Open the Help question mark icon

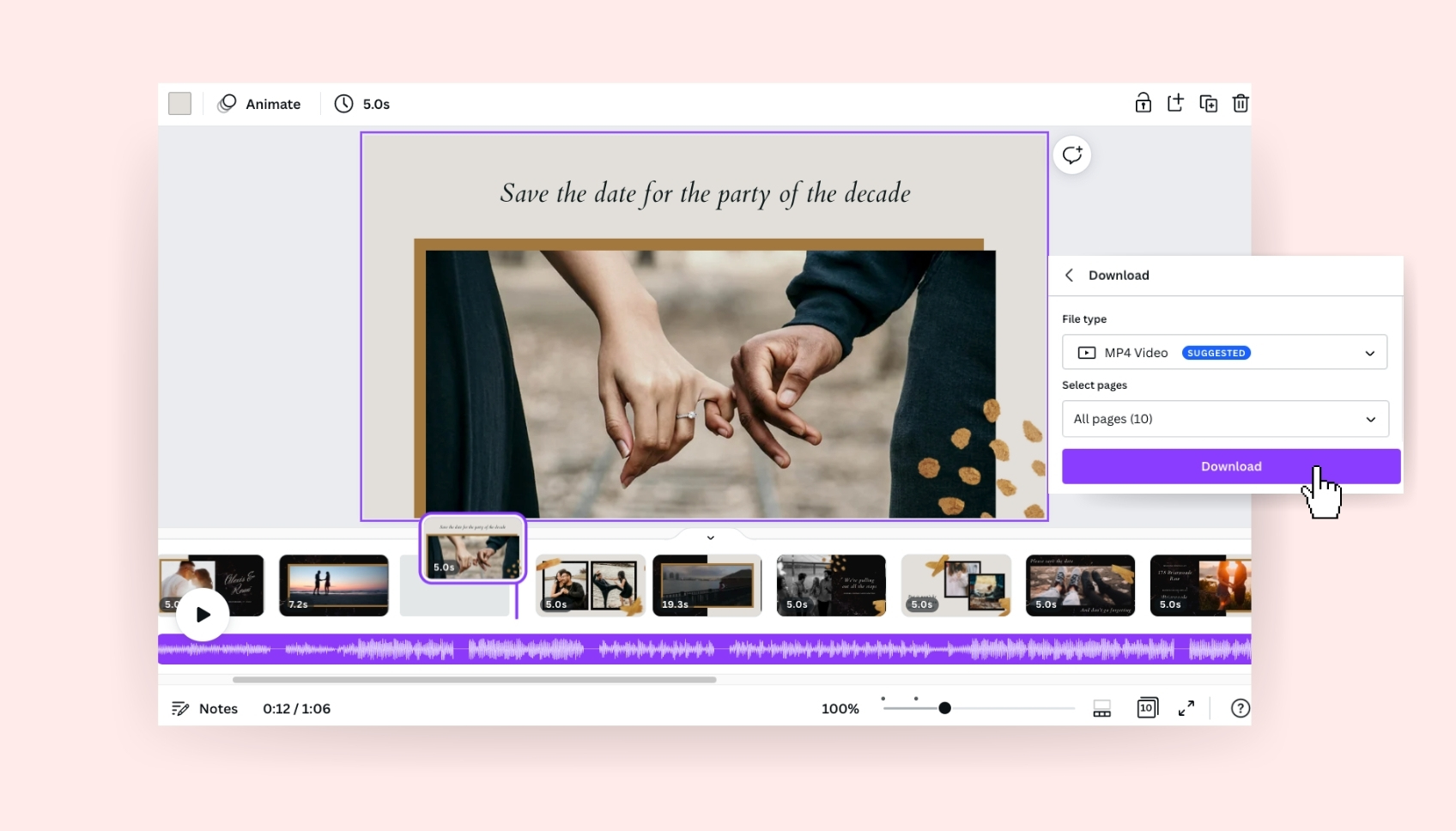click(1240, 708)
